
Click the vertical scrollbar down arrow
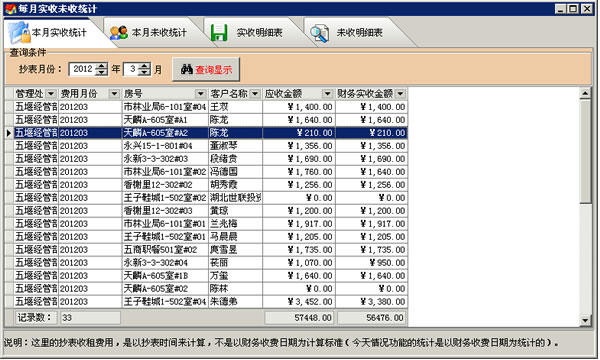(585, 320)
